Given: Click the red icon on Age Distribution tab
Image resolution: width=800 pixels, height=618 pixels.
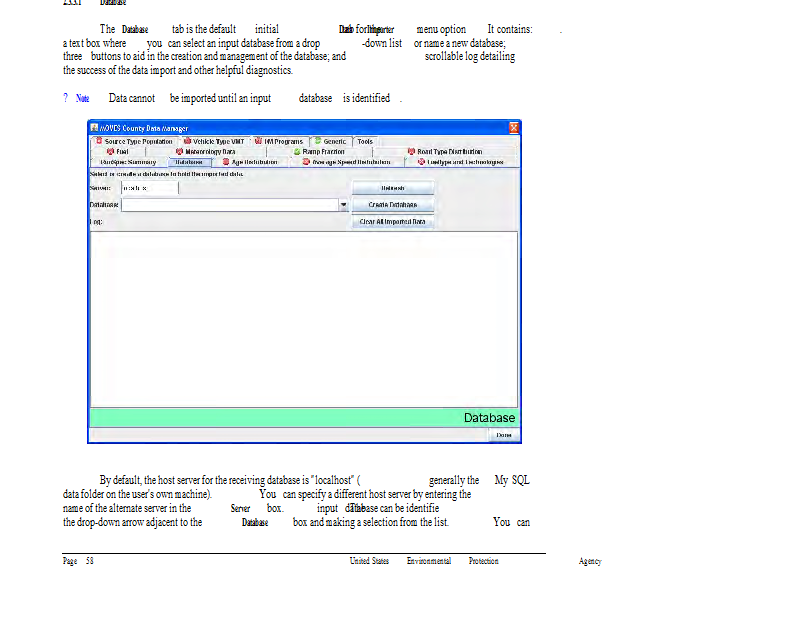Looking at the screenshot, I should 226,161.
